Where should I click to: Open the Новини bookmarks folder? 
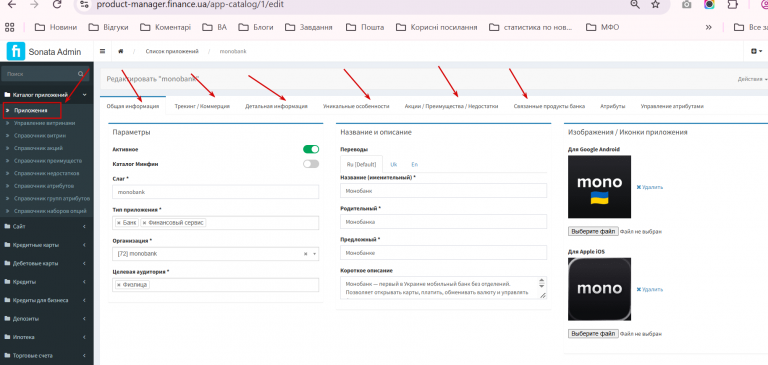56,27
